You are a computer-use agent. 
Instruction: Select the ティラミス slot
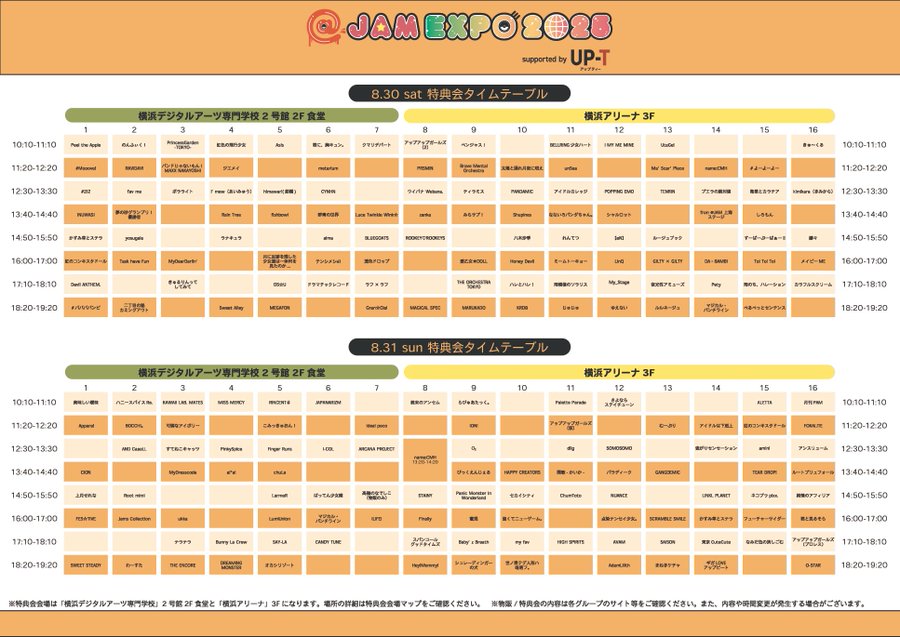pos(474,191)
